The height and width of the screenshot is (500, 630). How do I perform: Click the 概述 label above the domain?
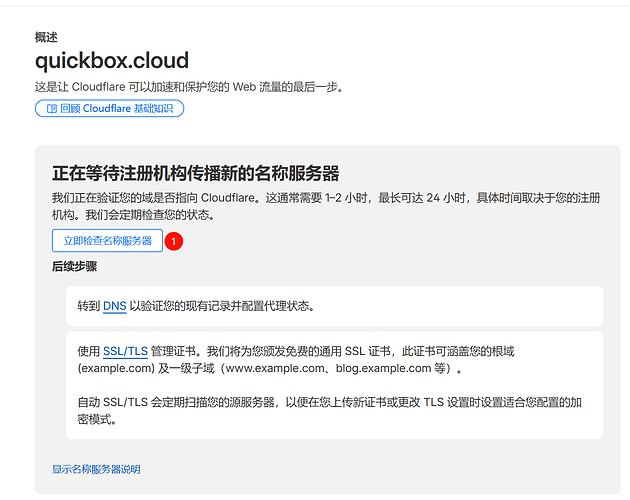46,37
